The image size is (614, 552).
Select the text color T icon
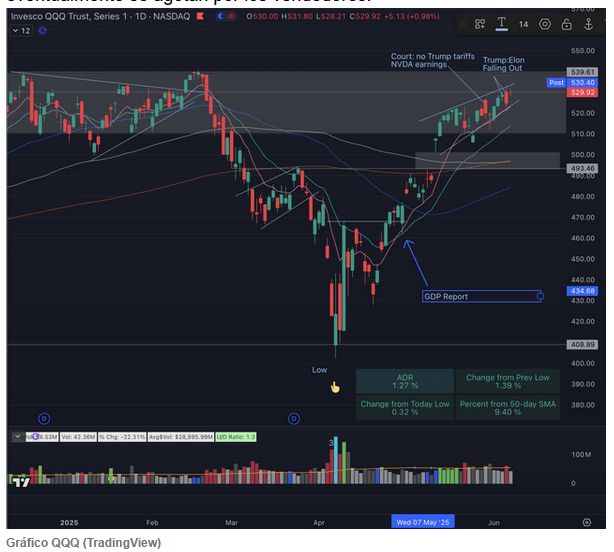501,24
